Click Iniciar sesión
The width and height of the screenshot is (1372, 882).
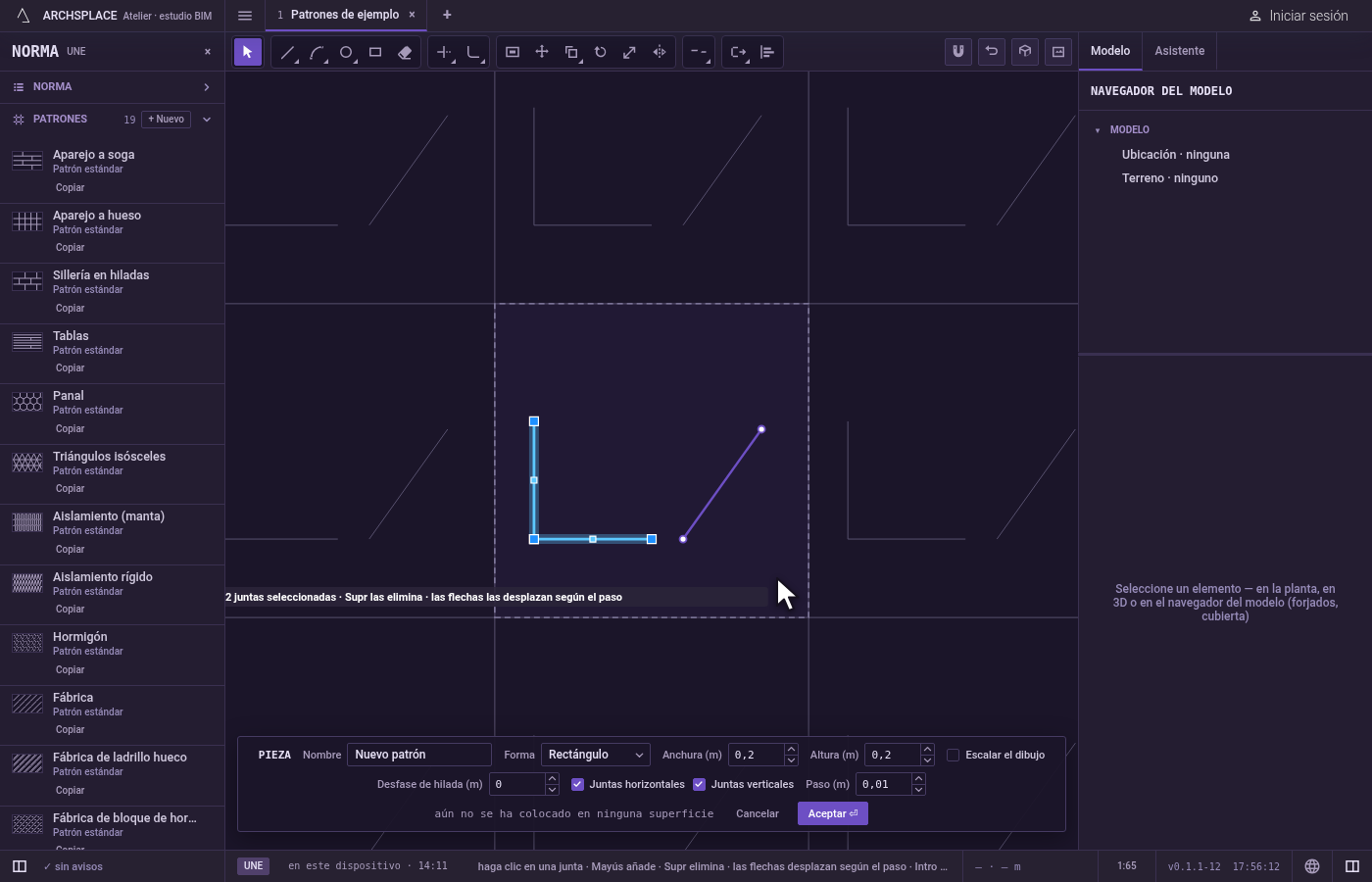1298,16
